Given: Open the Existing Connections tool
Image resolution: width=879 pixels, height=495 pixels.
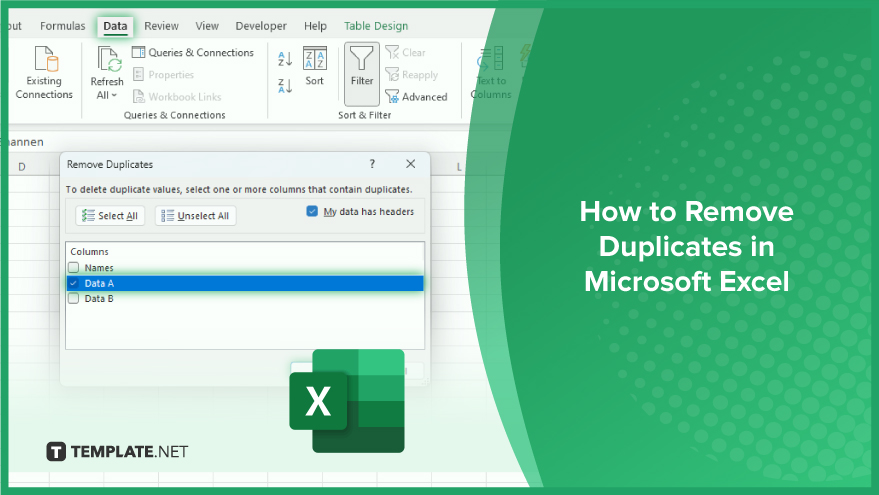Looking at the screenshot, I should point(44,73).
